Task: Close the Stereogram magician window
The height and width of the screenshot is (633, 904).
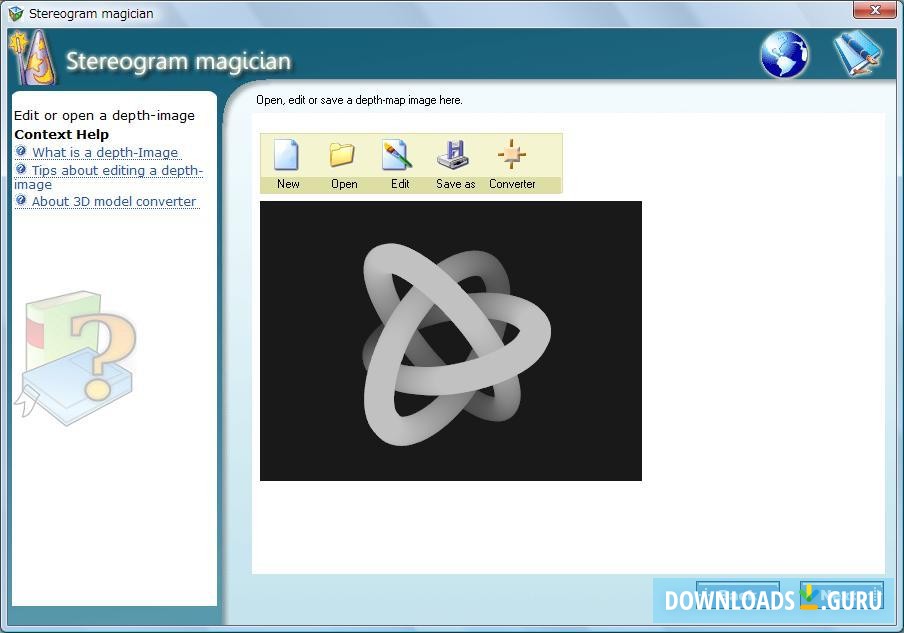Action: pyautogui.click(x=874, y=10)
